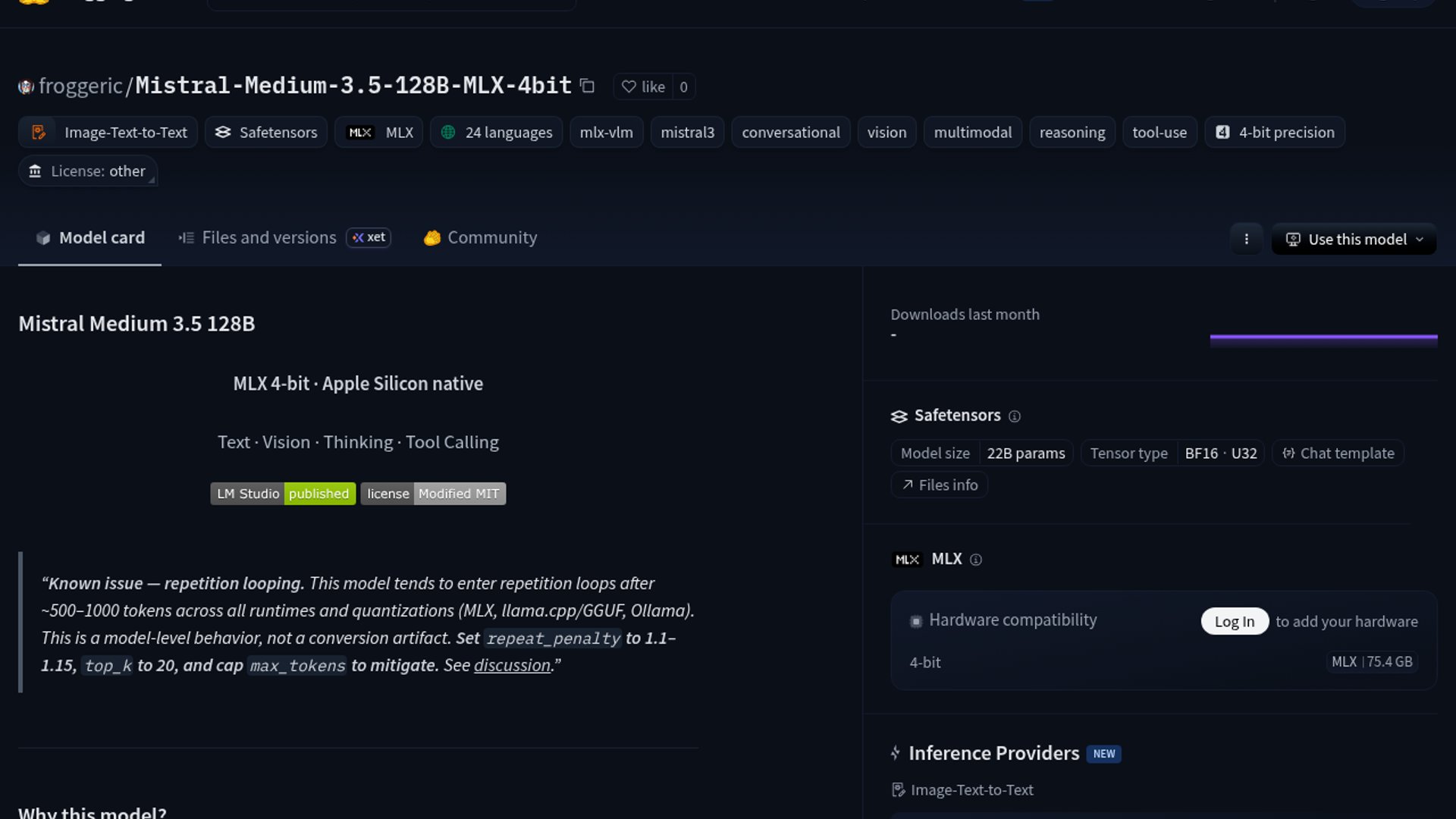Screen dimensions: 1456x819
Task: Click the tool-use tag
Action: coord(1159,132)
